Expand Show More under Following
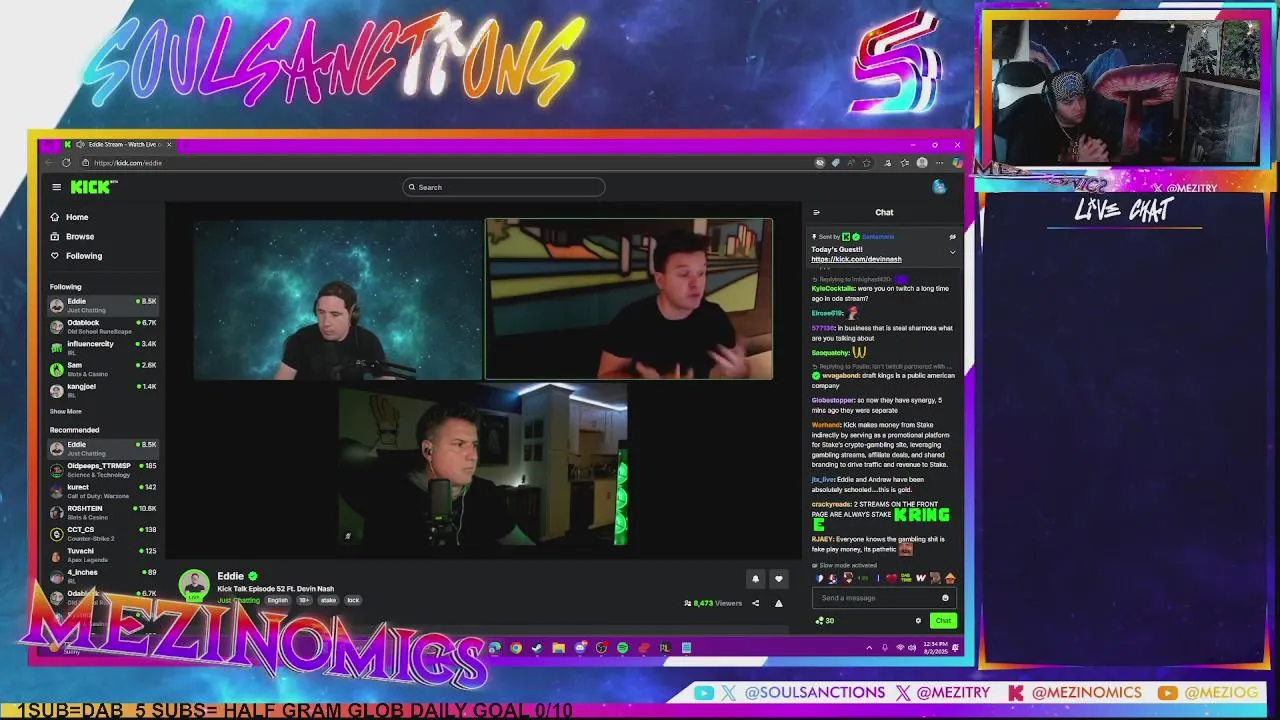The image size is (1280, 720). pos(66,411)
